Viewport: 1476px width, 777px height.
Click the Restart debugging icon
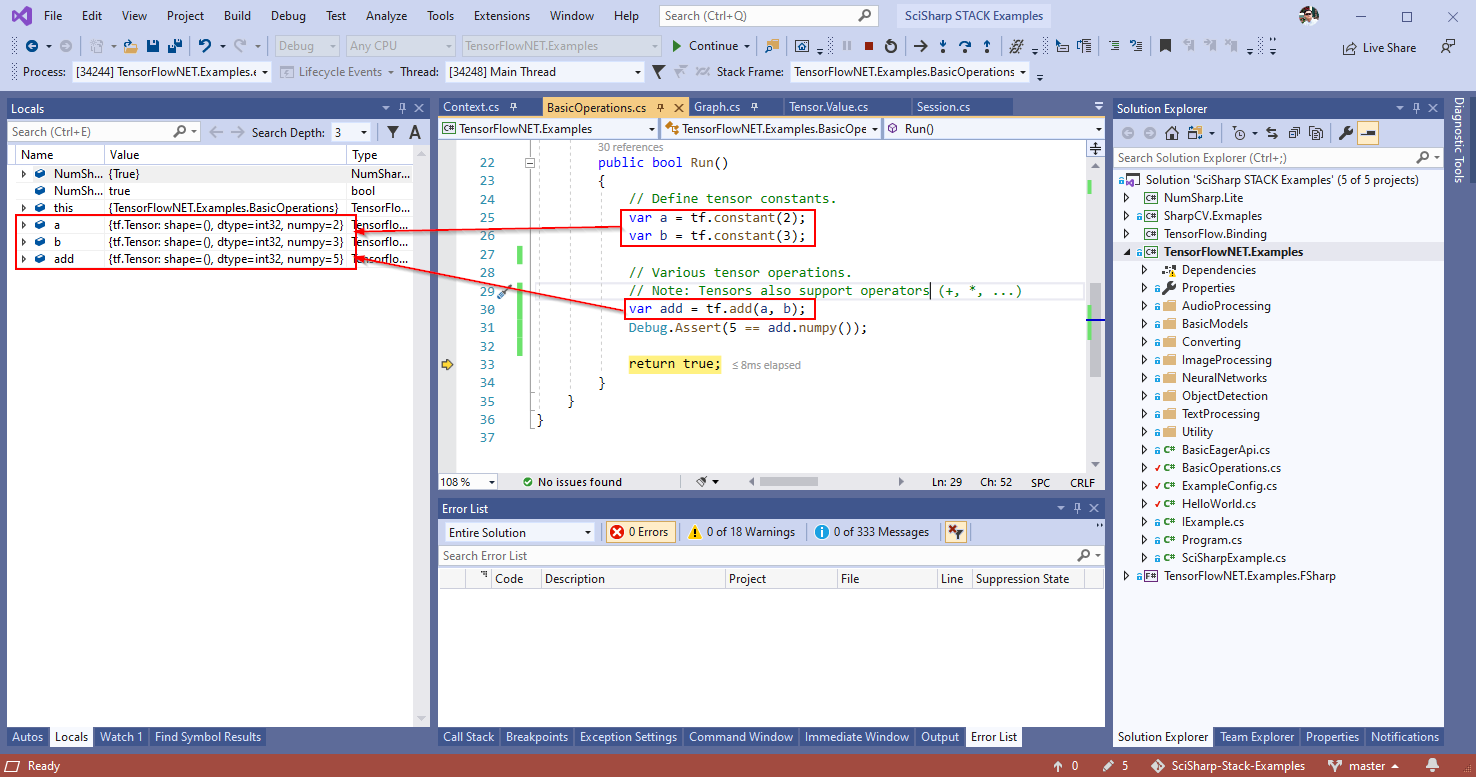click(889, 46)
